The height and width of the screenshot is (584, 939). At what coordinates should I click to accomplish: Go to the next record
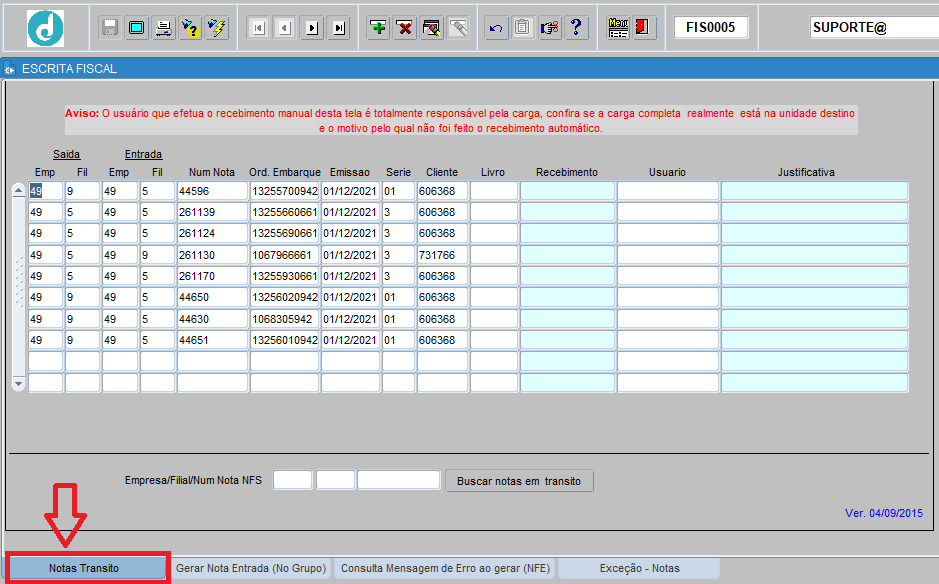pos(312,28)
